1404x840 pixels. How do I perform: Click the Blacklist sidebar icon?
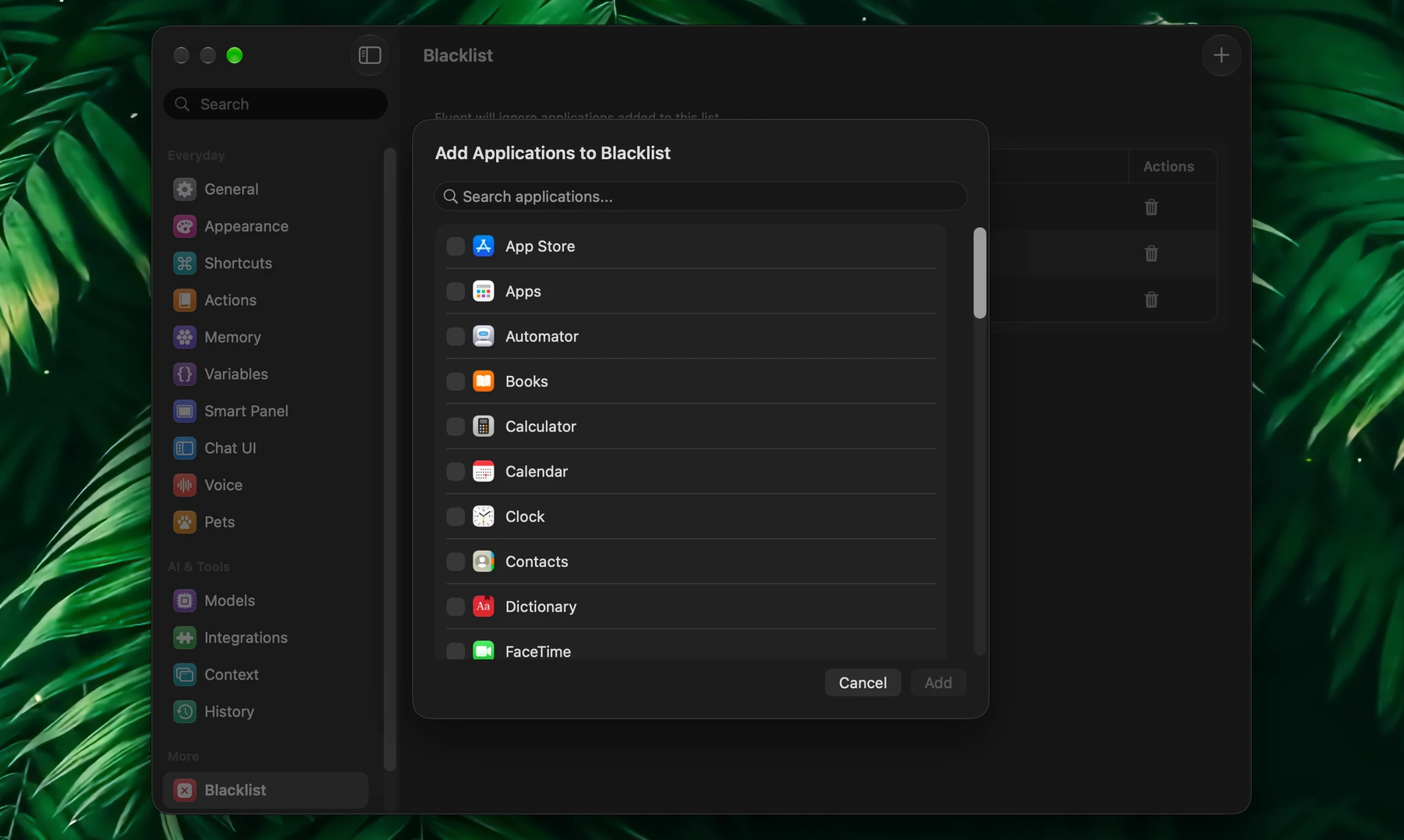tap(185, 790)
